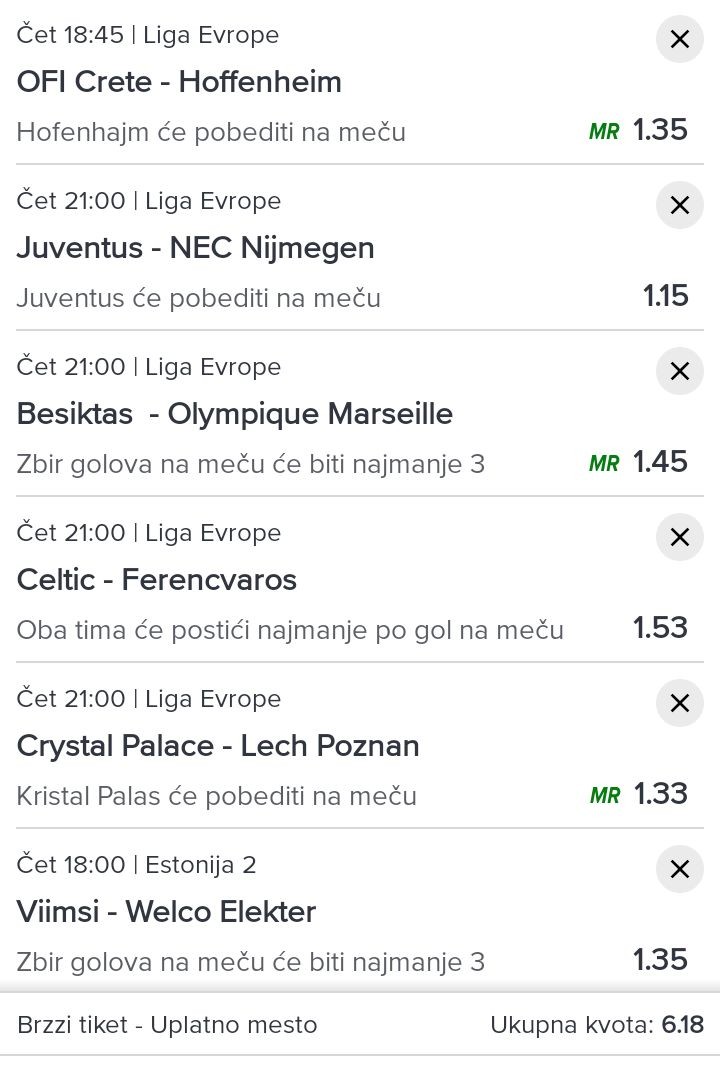Open Crystal Palace - Lech Poznan match

[218, 746]
